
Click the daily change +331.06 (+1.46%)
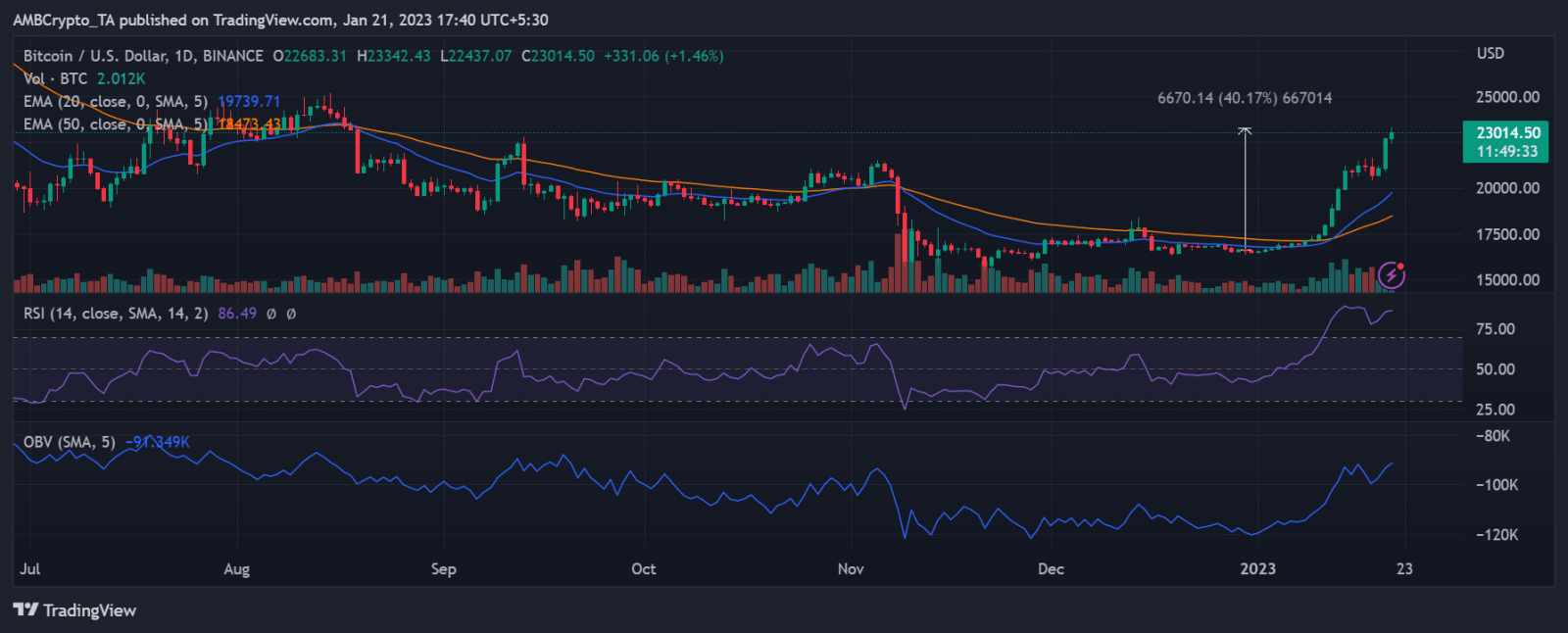[x=663, y=56]
